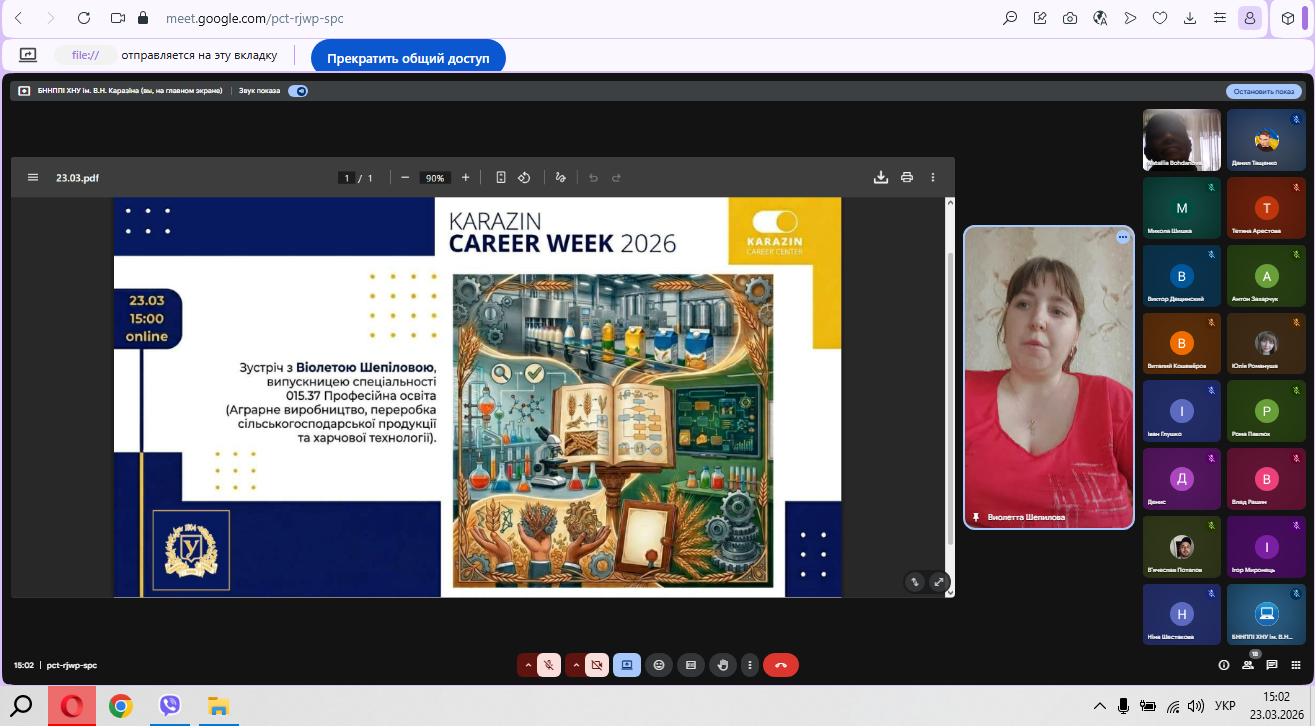Open the PDF viewer more actions menu
This screenshot has width=1315, height=726.
point(933,178)
